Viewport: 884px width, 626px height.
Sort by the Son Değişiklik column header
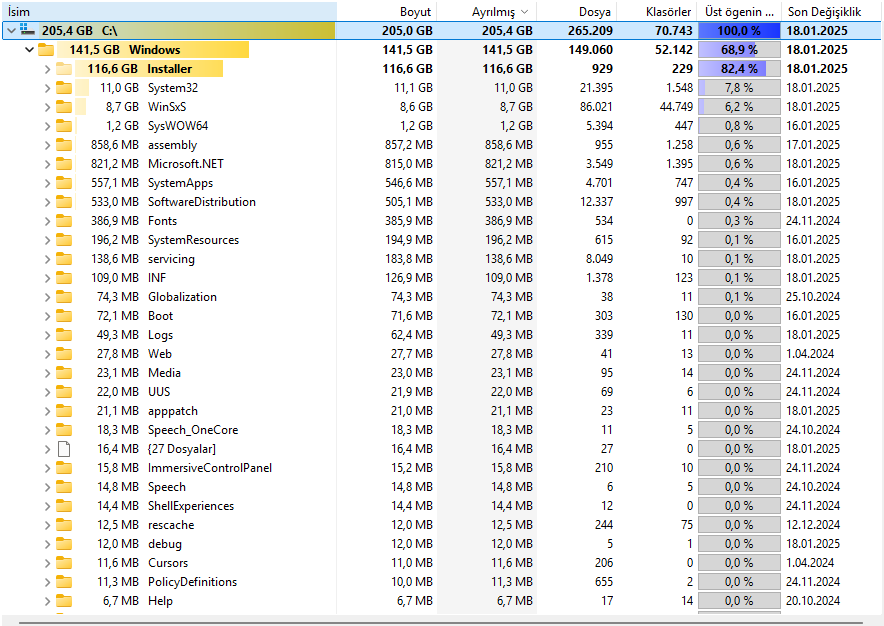[832, 11]
